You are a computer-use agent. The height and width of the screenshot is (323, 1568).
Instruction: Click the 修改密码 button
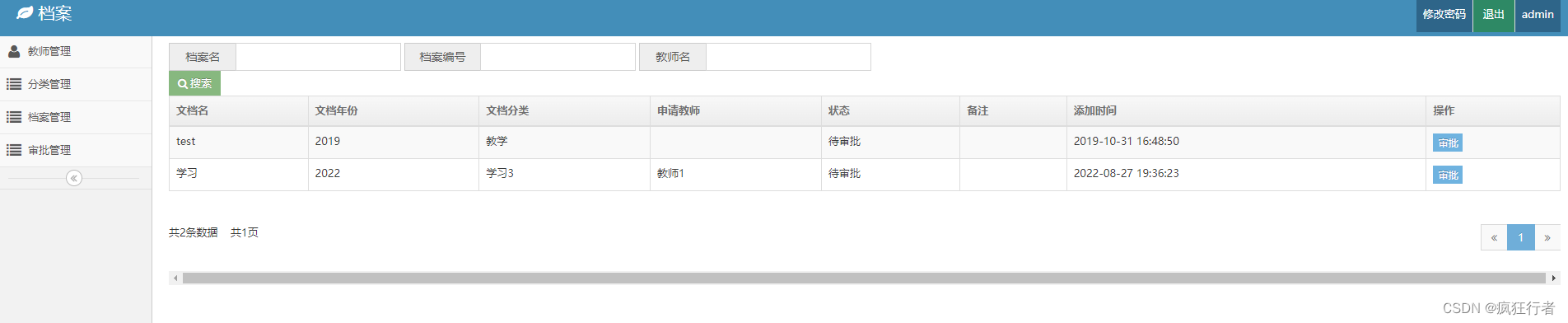click(1444, 15)
